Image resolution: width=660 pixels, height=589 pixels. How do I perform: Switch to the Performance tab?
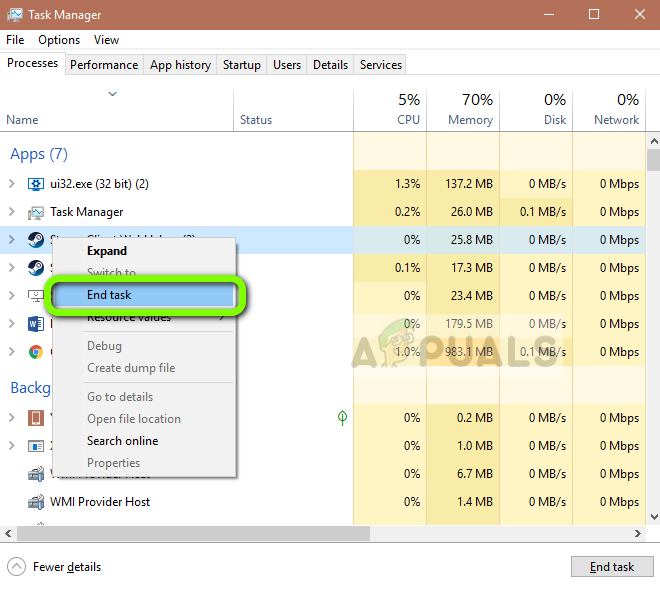coord(104,65)
